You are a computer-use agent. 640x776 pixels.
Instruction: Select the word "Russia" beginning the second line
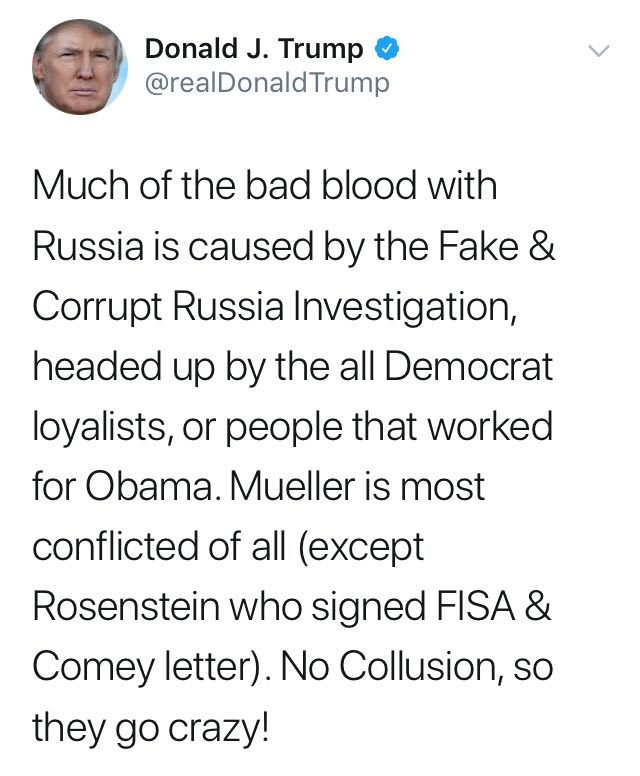click(88, 246)
